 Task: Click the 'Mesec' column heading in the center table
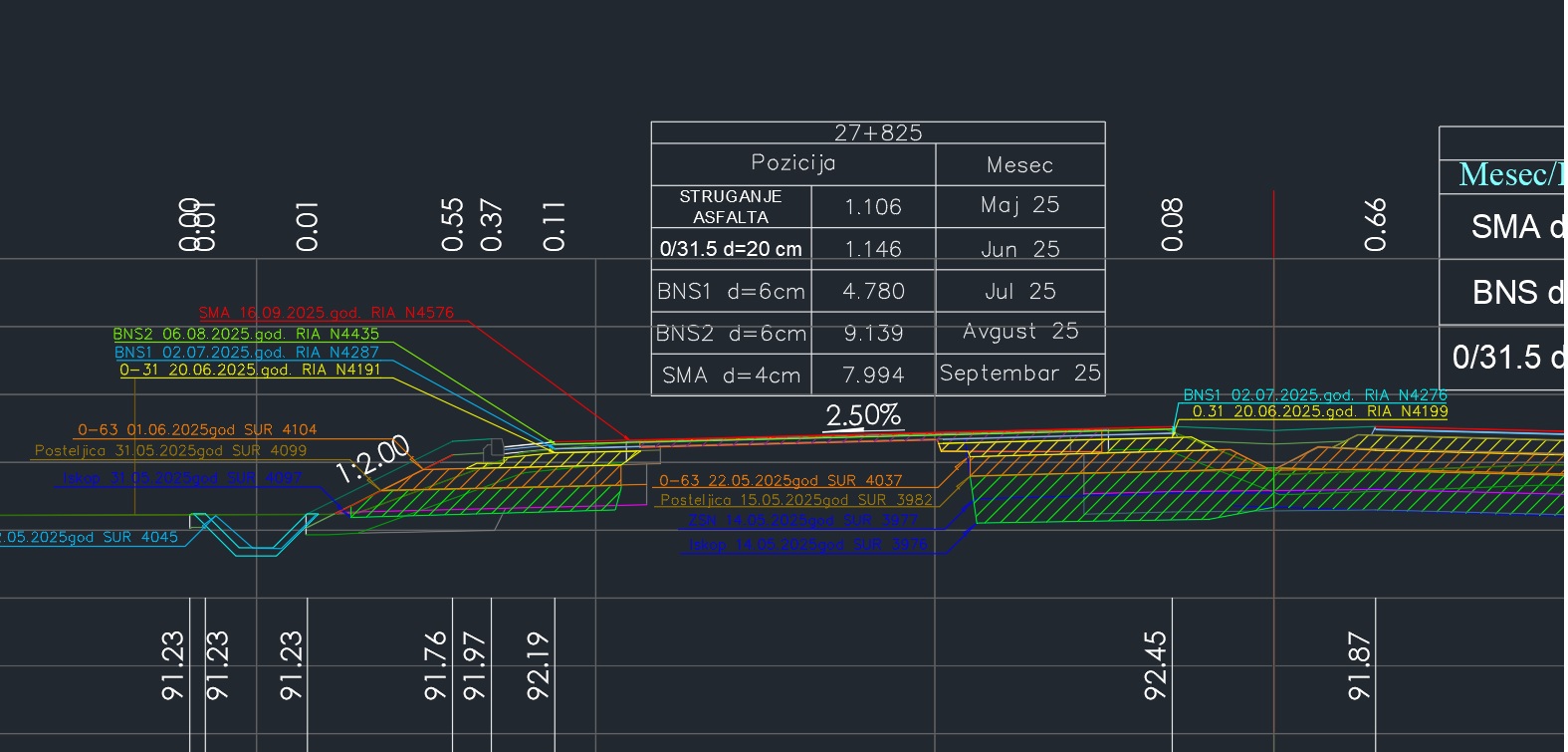[1019, 165]
